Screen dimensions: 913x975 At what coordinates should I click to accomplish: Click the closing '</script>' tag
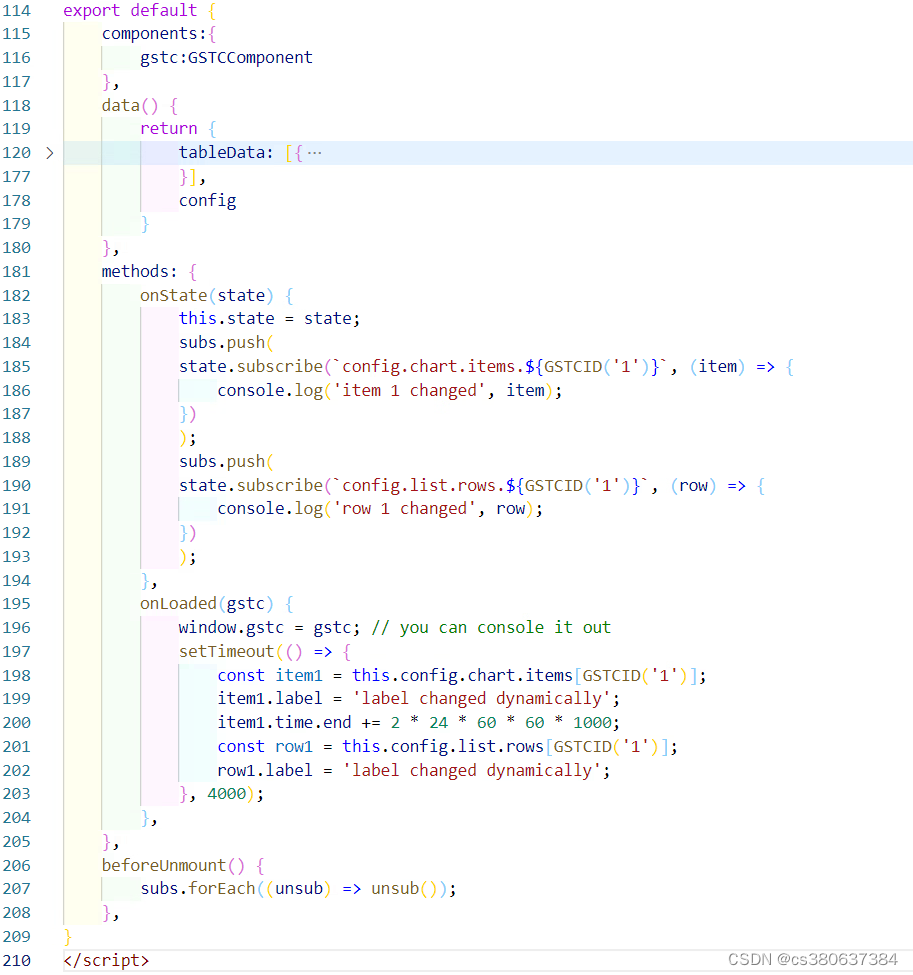(106, 961)
